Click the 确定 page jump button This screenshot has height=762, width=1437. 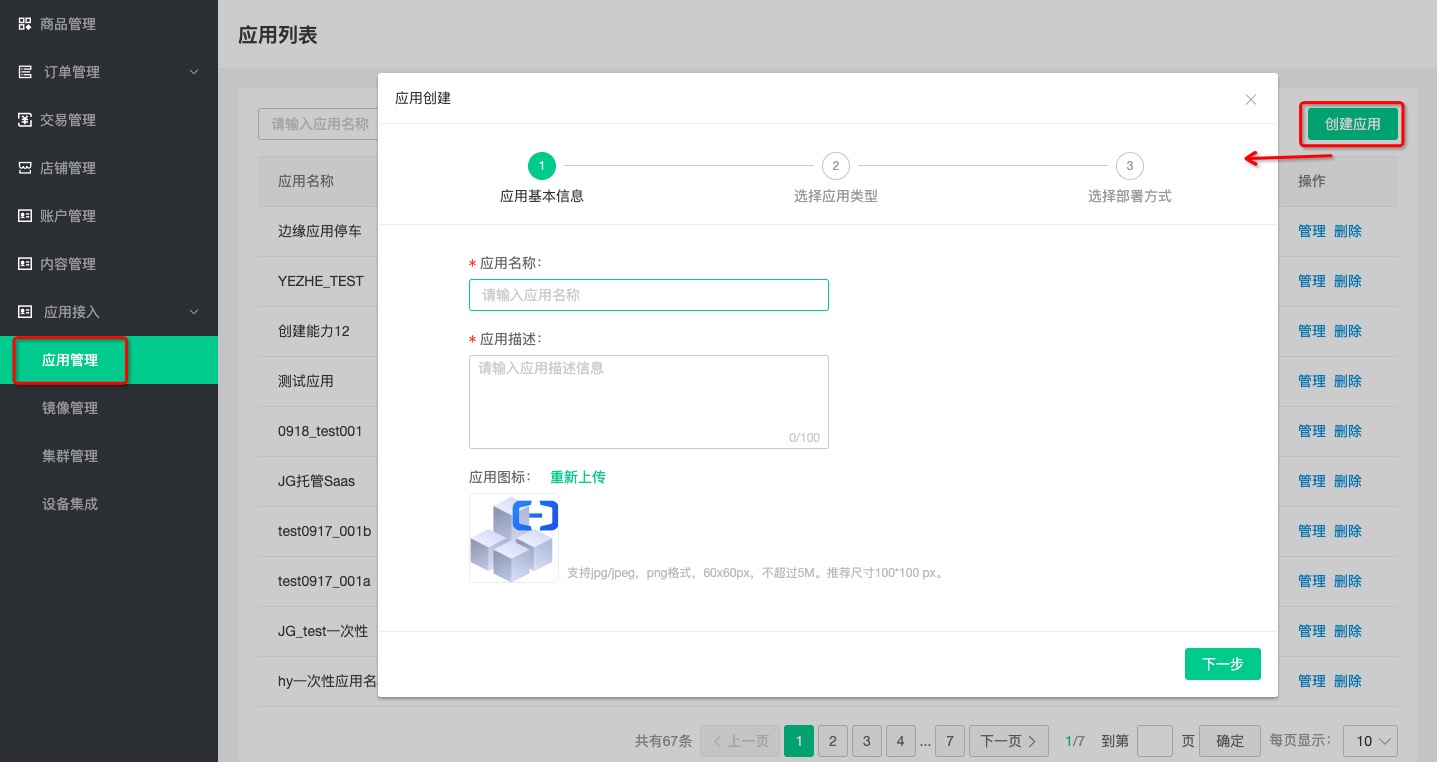(x=1230, y=741)
